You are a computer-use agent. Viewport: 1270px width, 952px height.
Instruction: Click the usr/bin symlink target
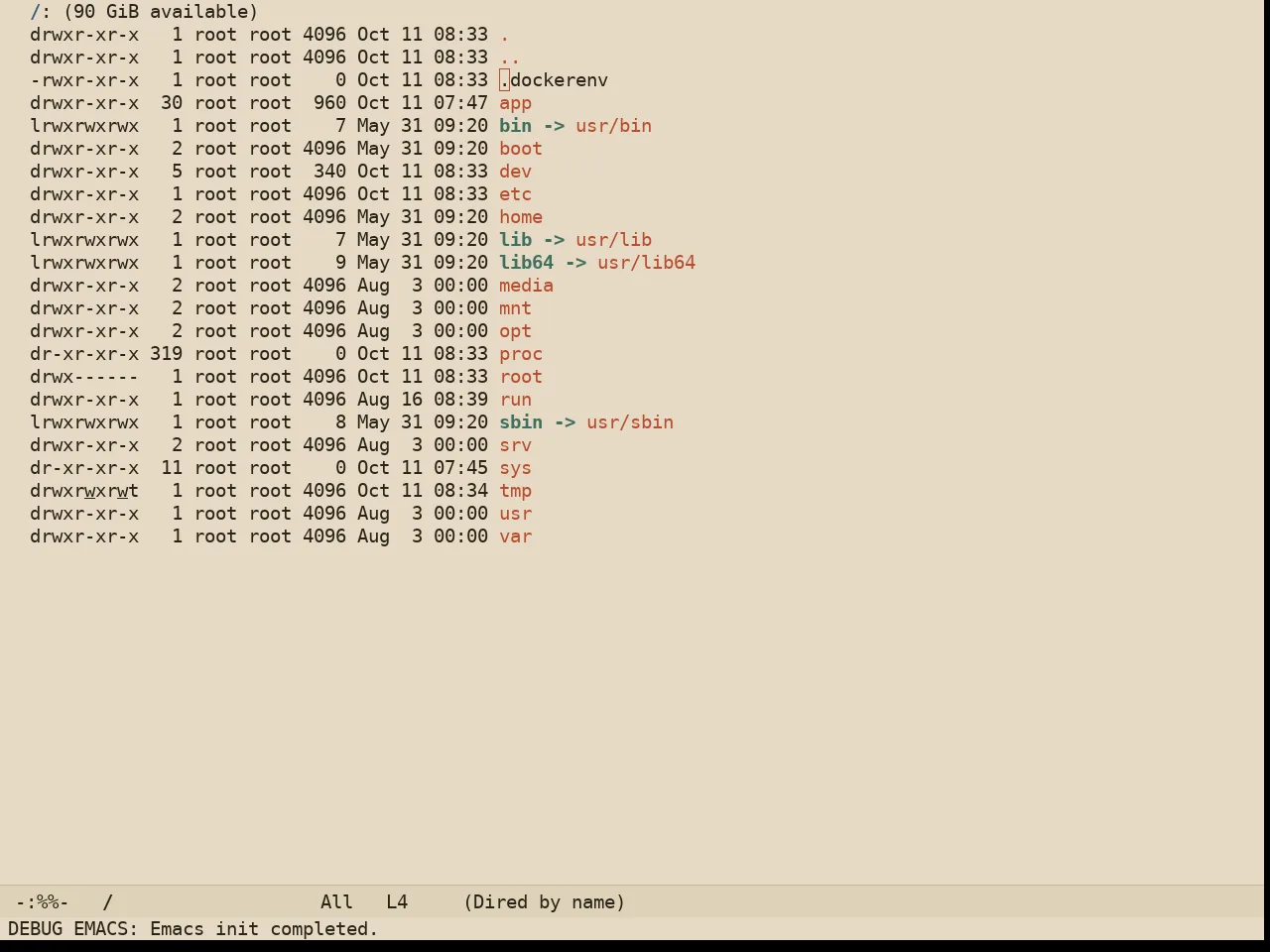click(x=613, y=126)
